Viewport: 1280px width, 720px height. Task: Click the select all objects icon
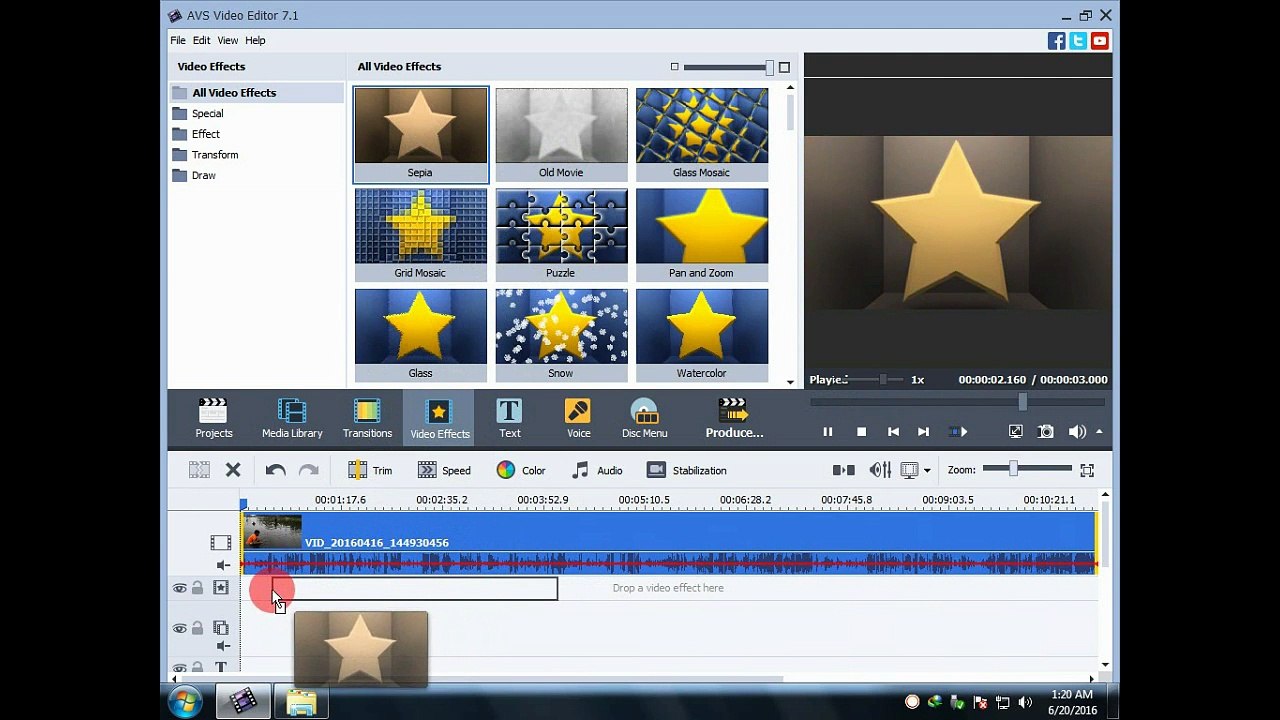(x=199, y=470)
